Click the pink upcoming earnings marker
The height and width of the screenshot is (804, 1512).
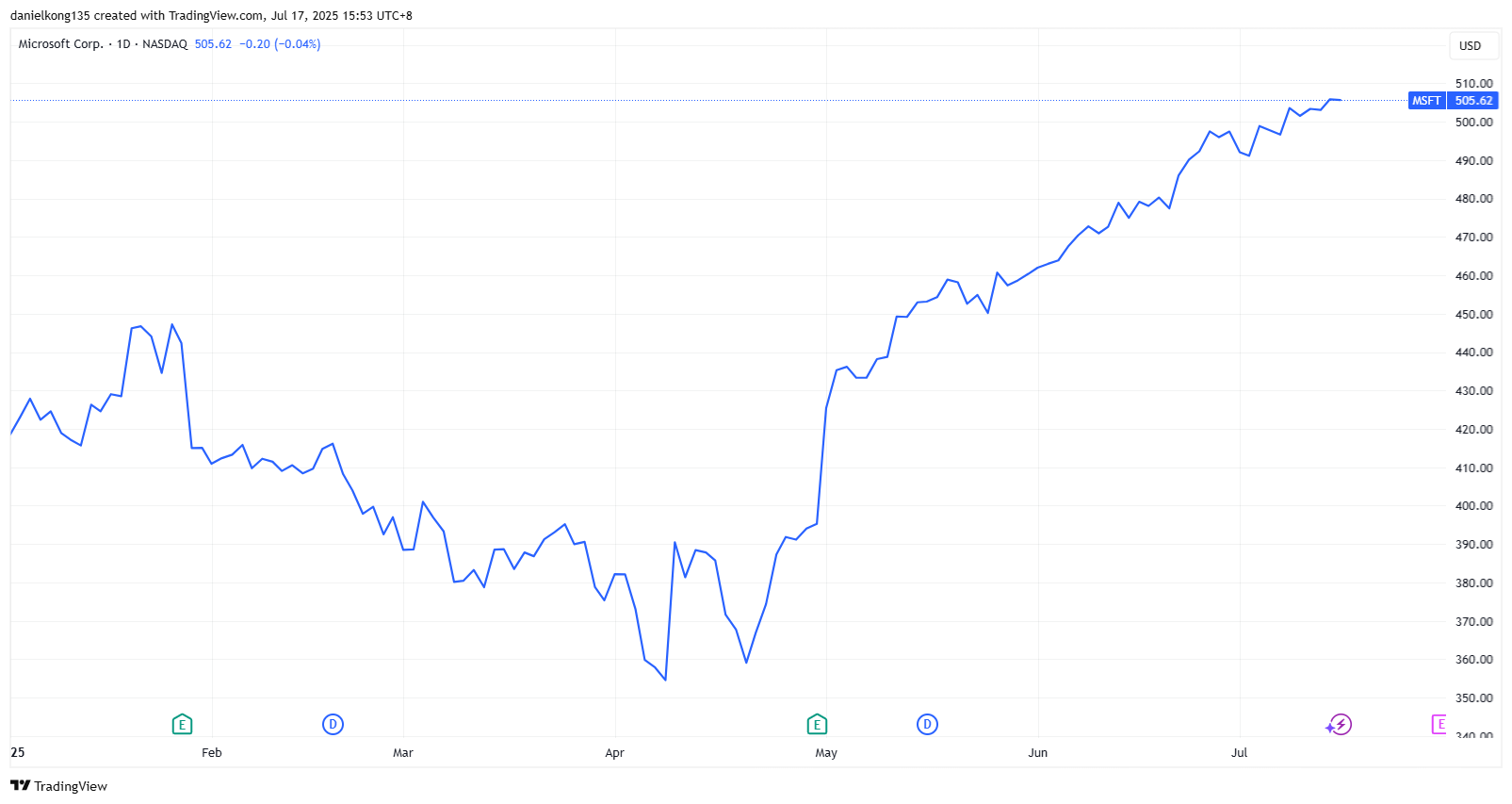click(x=1439, y=724)
